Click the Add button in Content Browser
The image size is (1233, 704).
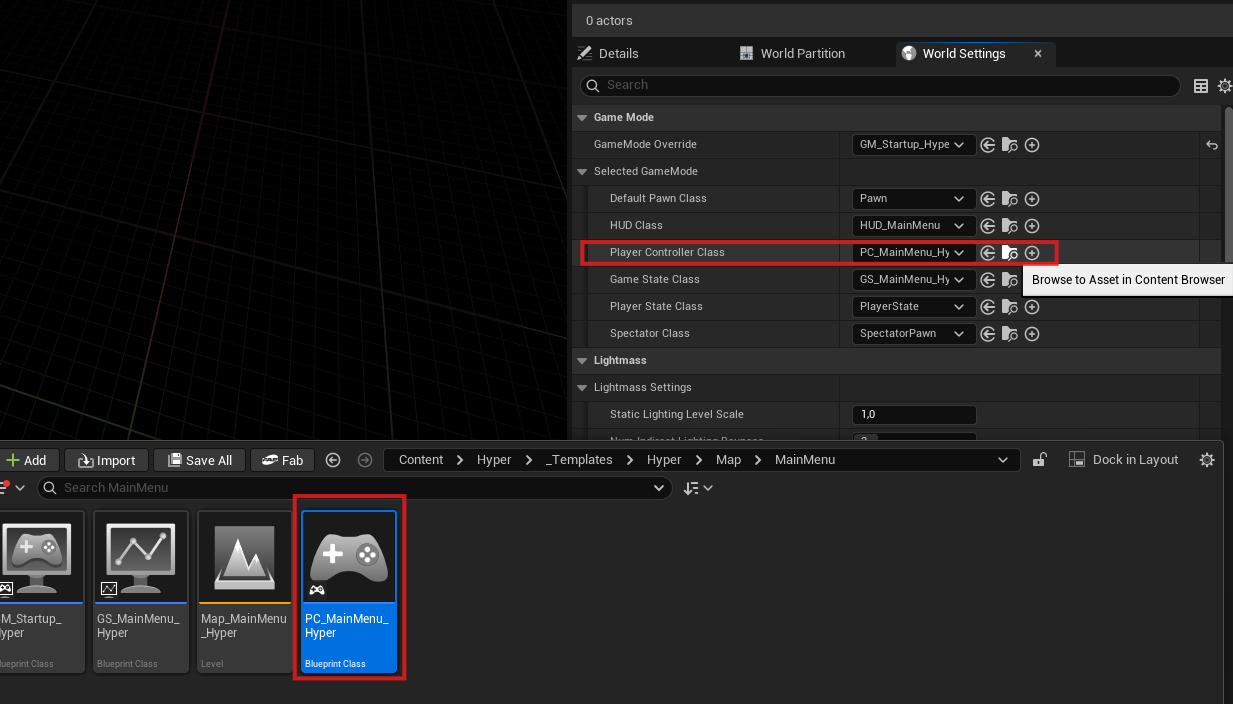[27, 460]
